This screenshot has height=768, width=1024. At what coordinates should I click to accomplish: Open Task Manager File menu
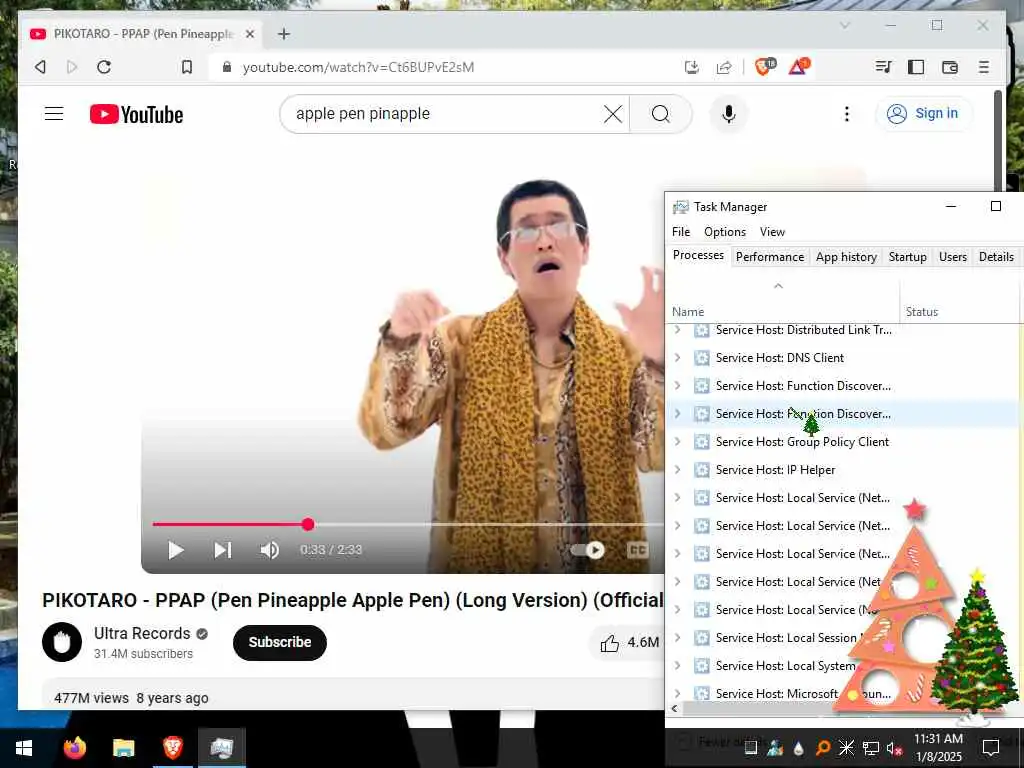pos(680,232)
